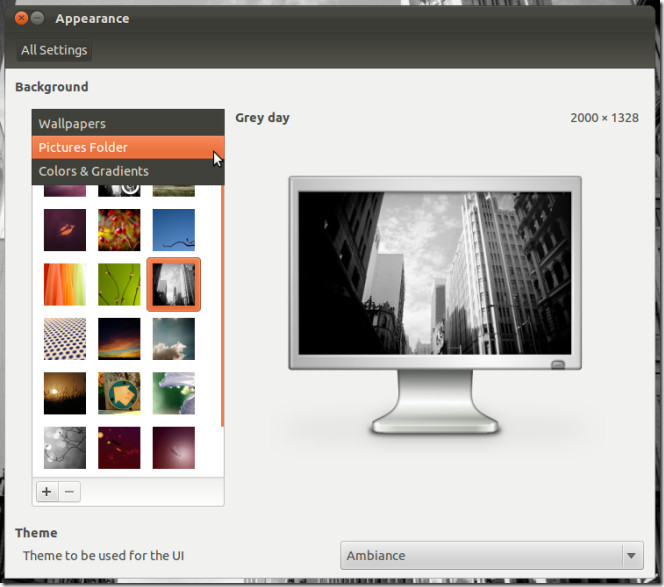Close the Appearance window
664x587 pixels.
click(x=21, y=18)
